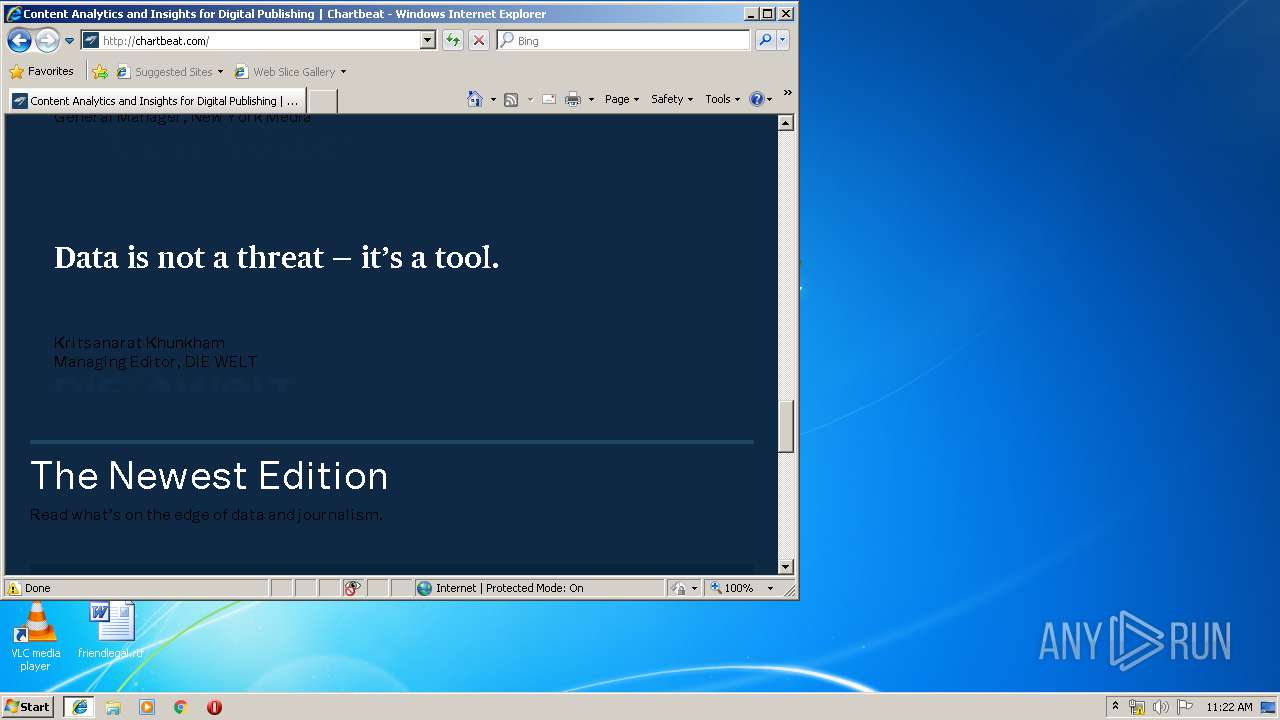1280x720 pixels.
Task: Open the Tools menu
Action: coord(723,99)
